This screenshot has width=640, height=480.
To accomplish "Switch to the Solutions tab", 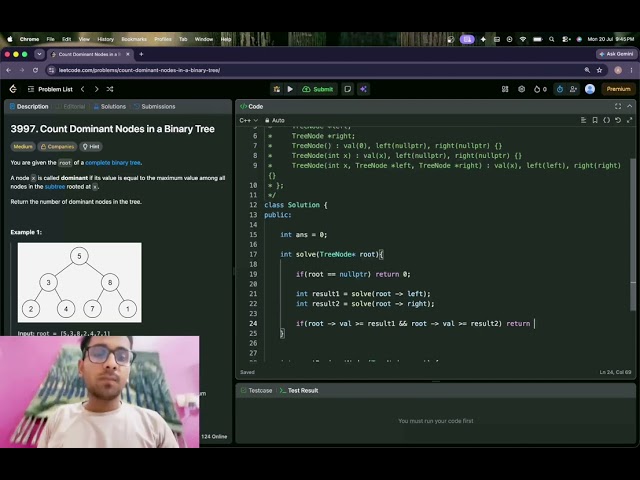I will [x=110, y=107].
